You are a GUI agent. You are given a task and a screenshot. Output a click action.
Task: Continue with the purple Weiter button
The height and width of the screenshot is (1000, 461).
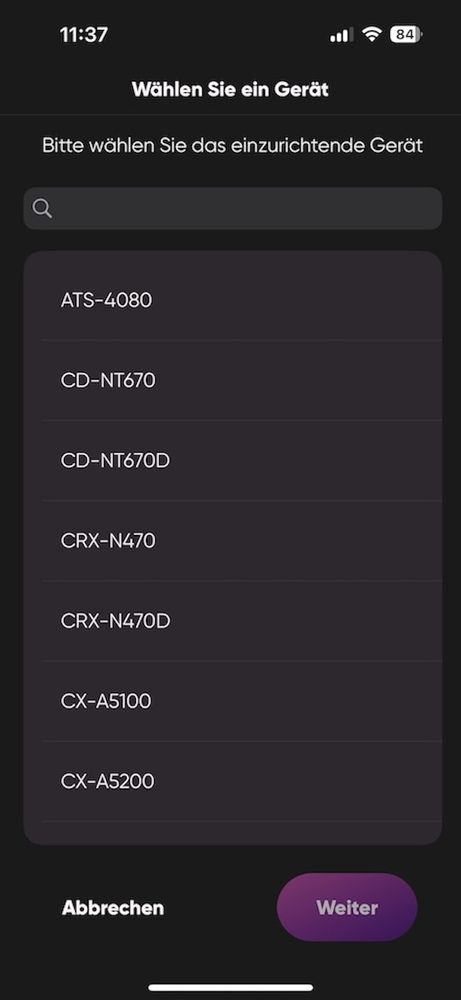347,907
